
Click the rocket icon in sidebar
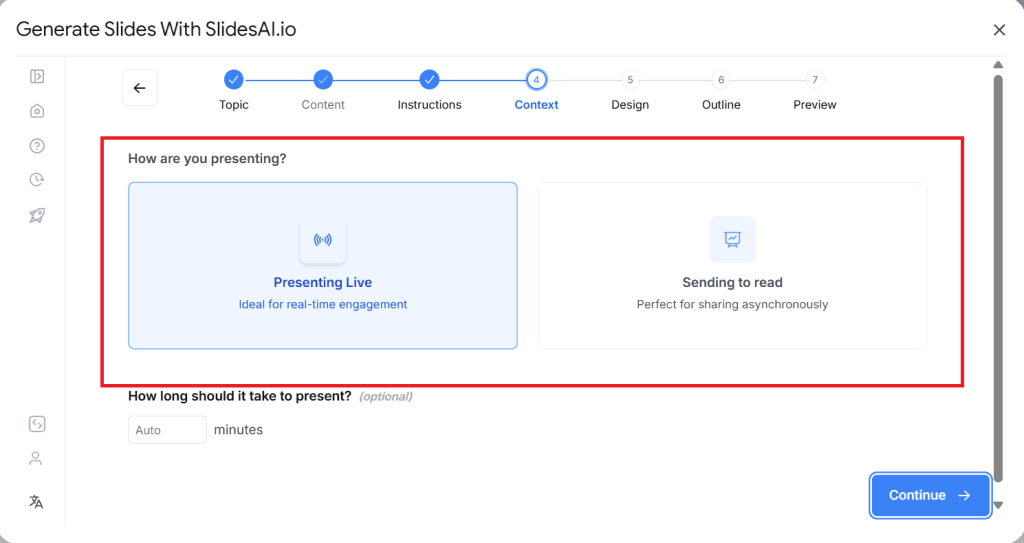pyautogui.click(x=37, y=215)
